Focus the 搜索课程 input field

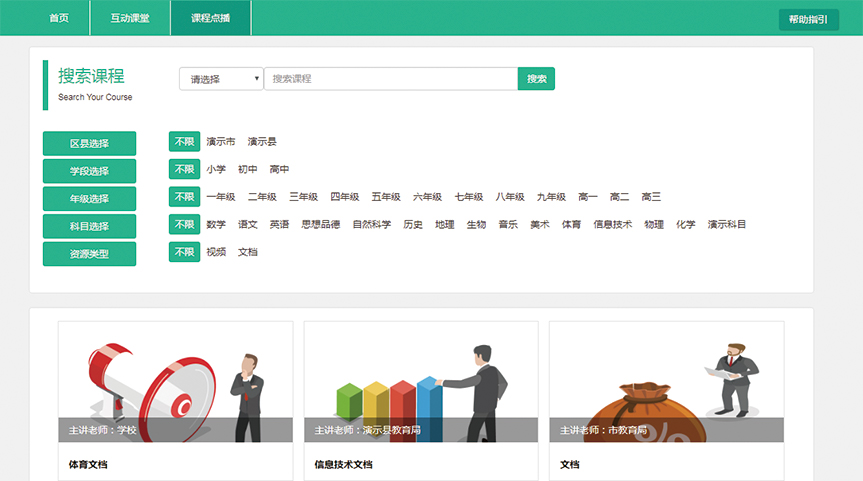(391, 79)
